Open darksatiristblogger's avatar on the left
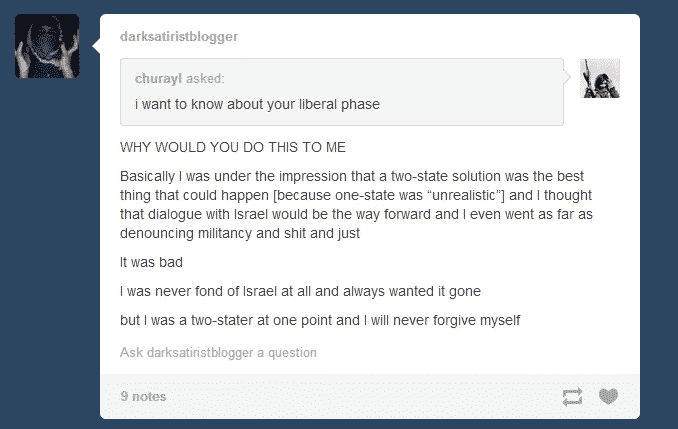 (47, 46)
